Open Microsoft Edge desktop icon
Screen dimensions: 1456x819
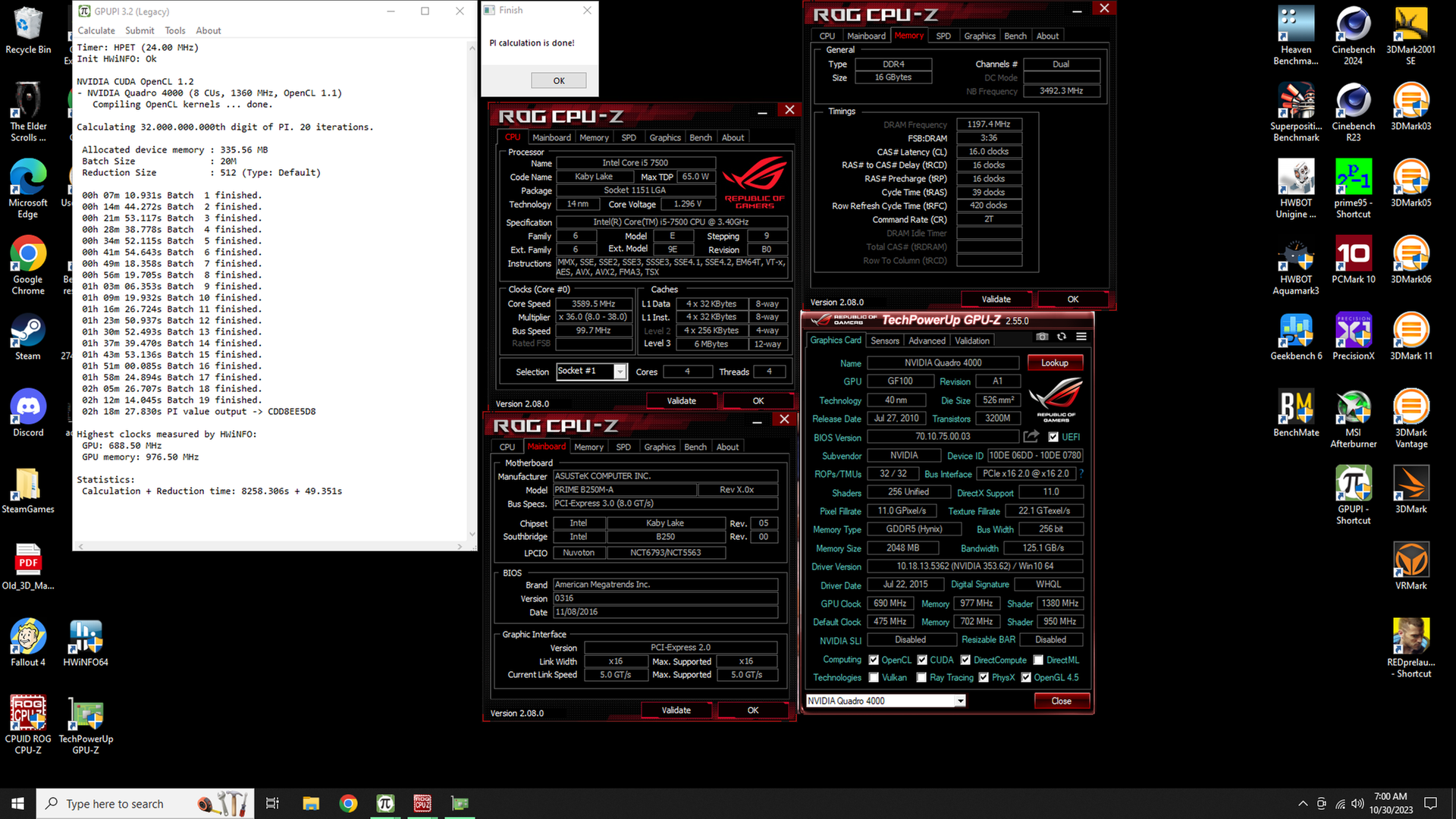tap(28, 189)
